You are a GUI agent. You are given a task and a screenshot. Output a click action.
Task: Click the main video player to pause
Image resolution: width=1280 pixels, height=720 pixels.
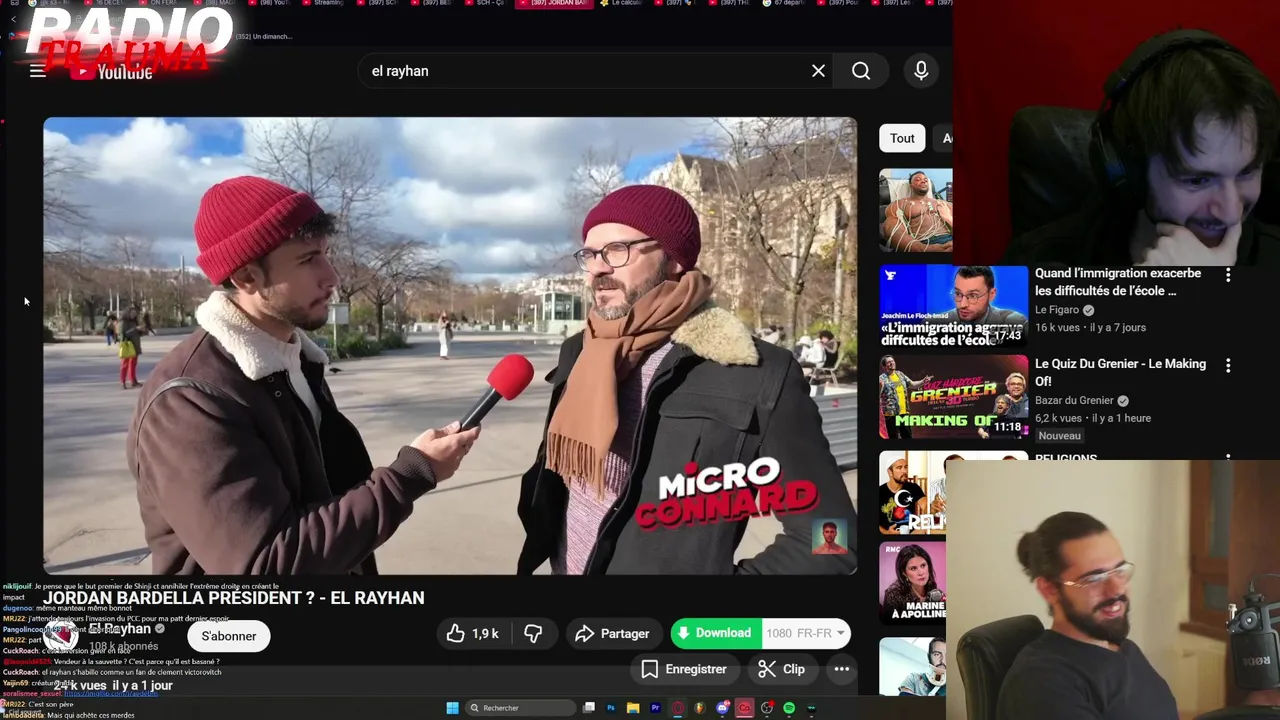(450, 346)
